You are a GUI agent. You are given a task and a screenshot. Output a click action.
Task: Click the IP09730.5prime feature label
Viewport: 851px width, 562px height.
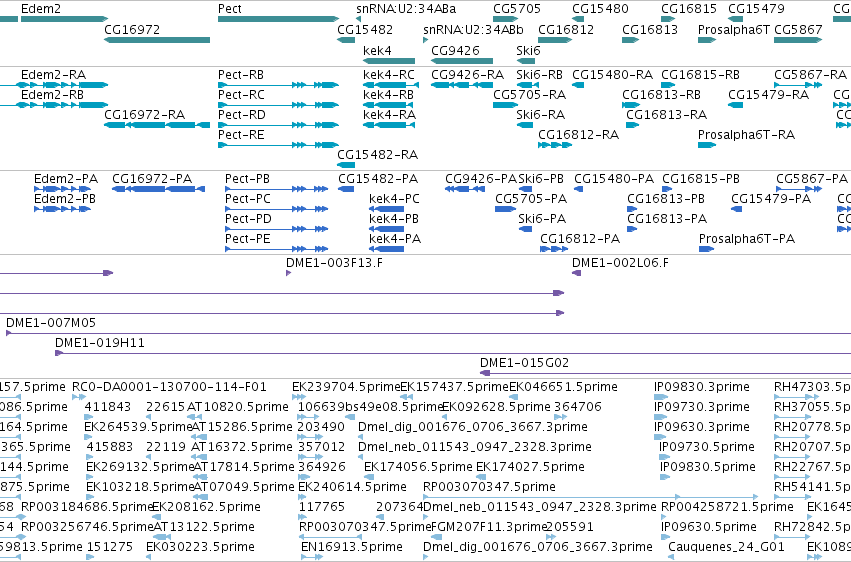(x=707, y=446)
